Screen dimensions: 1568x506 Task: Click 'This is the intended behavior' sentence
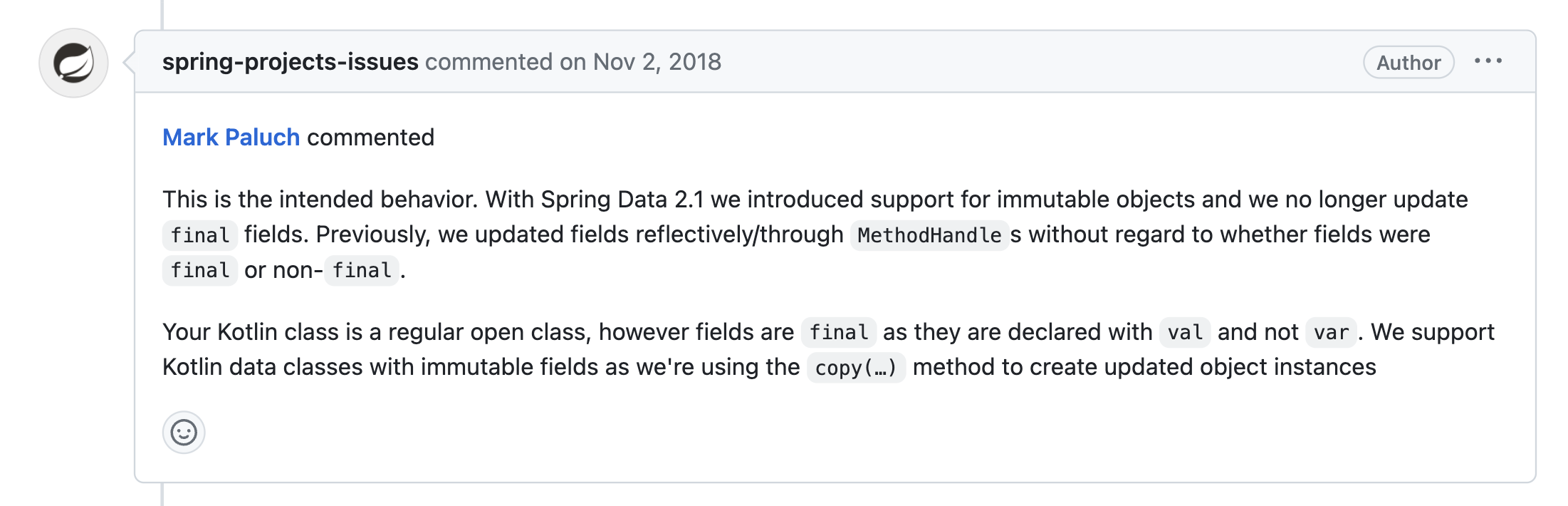point(320,200)
